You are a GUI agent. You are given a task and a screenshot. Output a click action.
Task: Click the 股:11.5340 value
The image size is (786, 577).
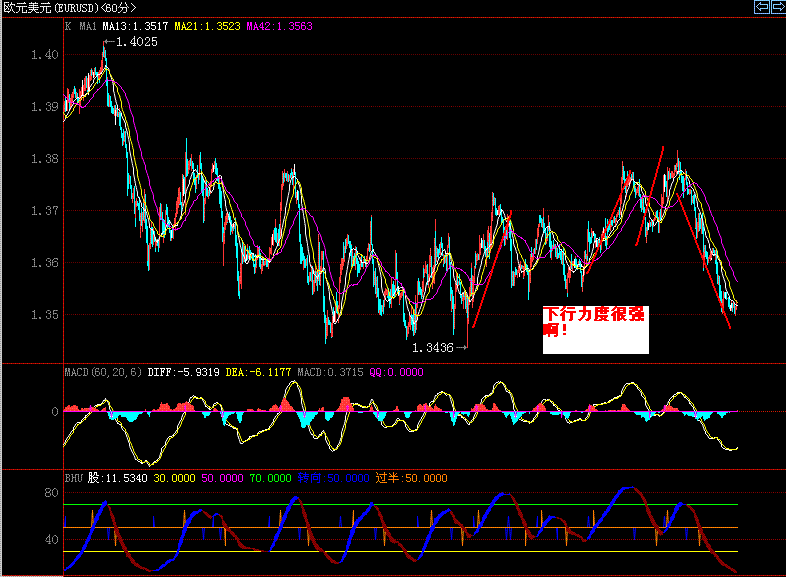[118, 478]
